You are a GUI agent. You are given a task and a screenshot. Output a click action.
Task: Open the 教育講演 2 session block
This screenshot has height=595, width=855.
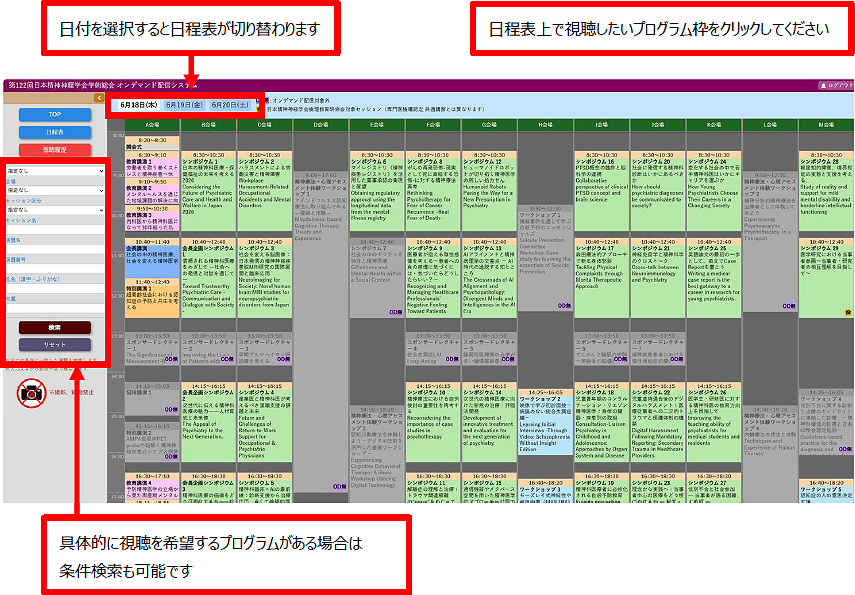(x=152, y=191)
